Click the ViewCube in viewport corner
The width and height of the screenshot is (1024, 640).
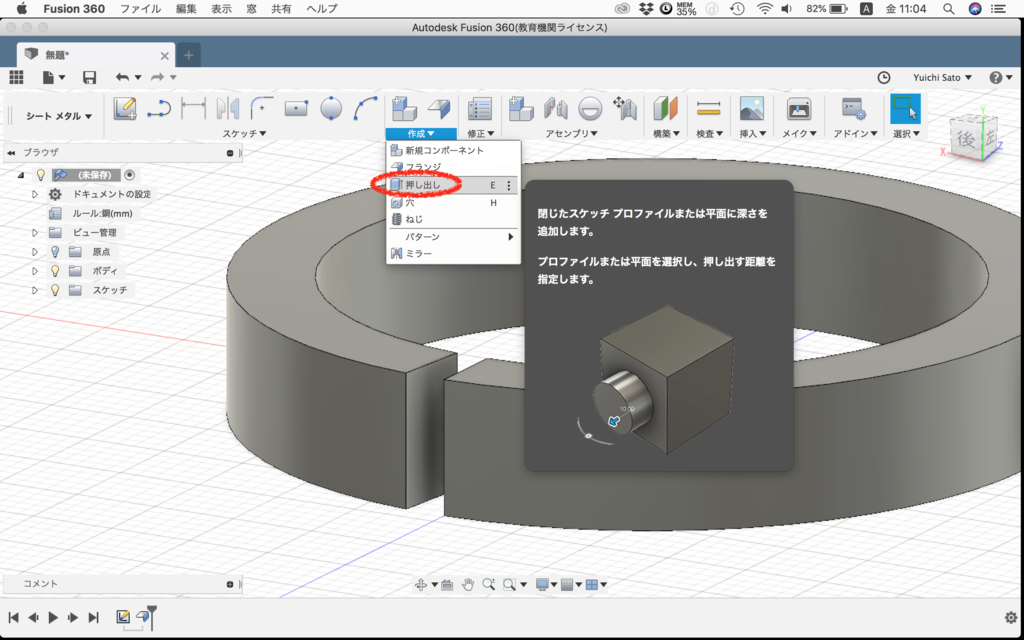974,138
